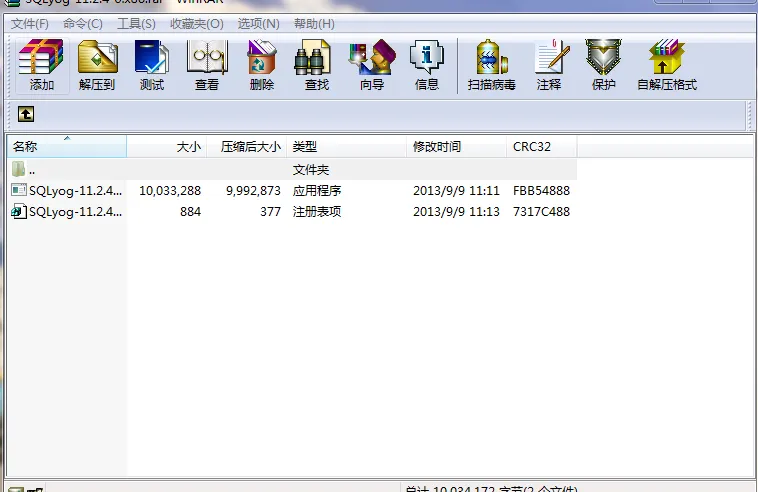The height and width of the screenshot is (492, 758).
Task: Click the SQLyog registry file icon
Action: 18,212
